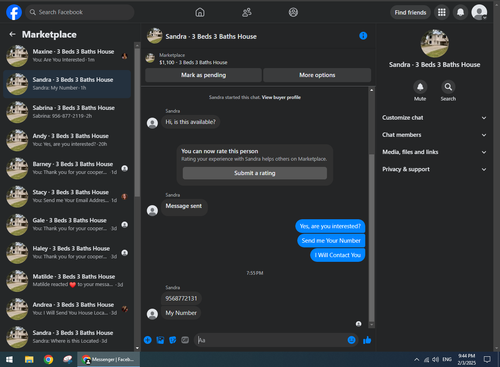This screenshot has height=367, width=500.
Task: Launch the paint-style app on the taskbar
Action: coord(68,359)
